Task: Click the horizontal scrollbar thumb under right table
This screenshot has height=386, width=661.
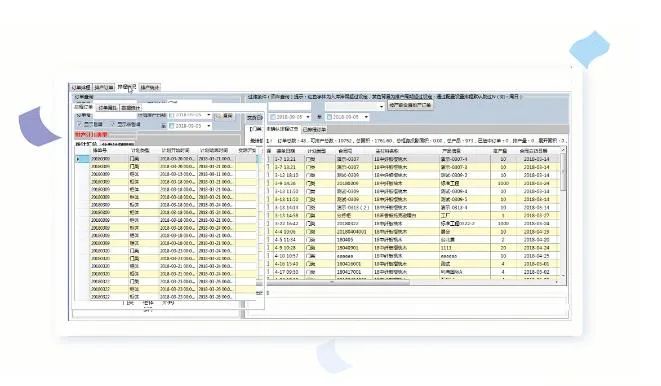Action: coord(339,282)
